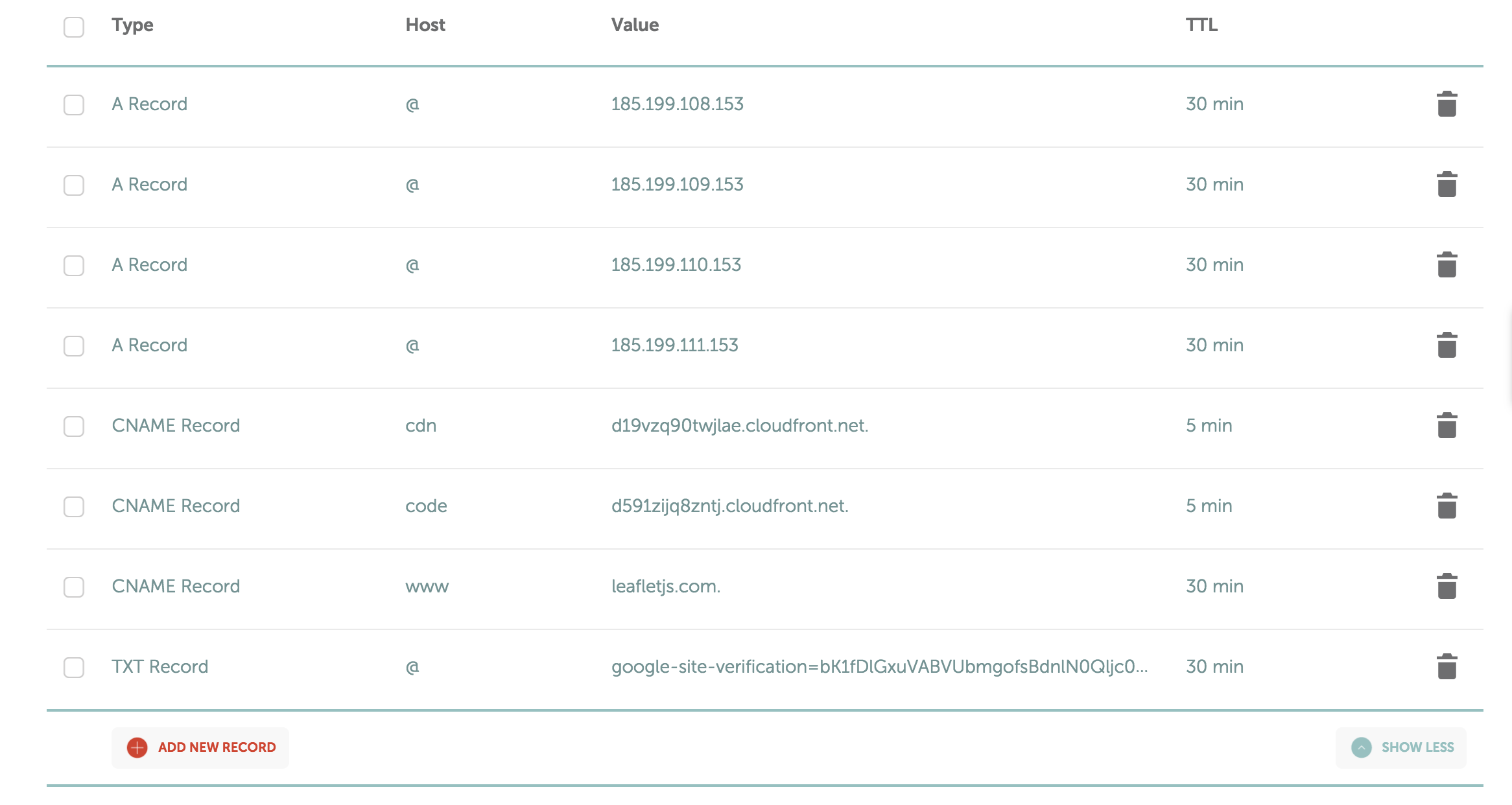Delete the A Record with value 185.199.108.153
This screenshot has height=805, width=1512.
pyautogui.click(x=1446, y=104)
